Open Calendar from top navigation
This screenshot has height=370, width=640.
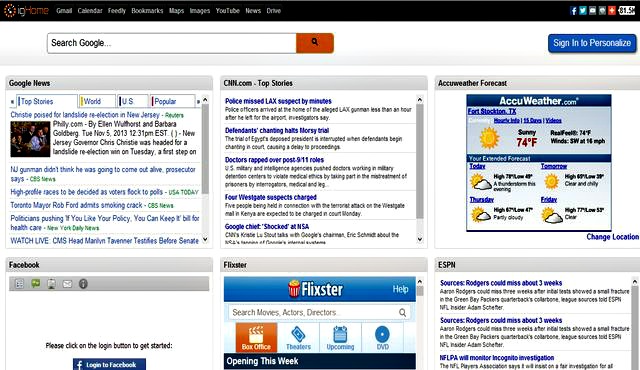point(90,11)
